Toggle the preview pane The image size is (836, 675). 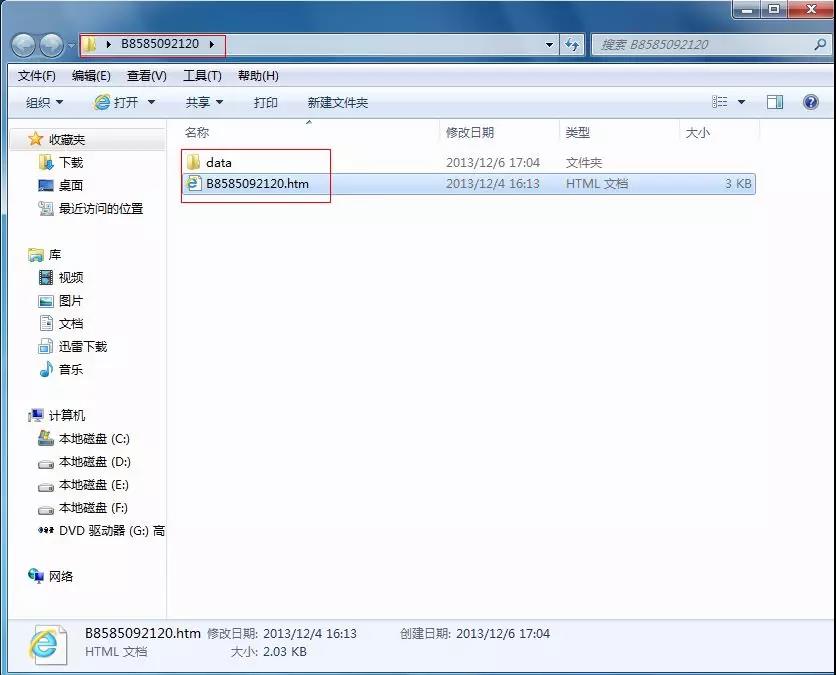pyautogui.click(x=775, y=101)
